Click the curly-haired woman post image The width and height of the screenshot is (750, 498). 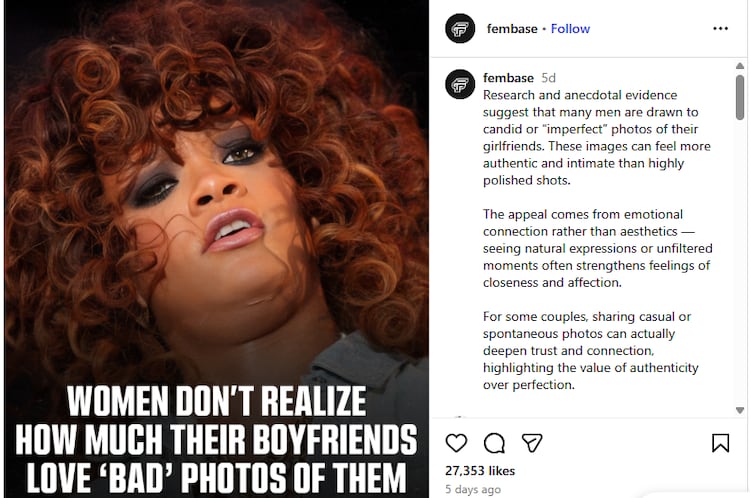click(x=217, y=191)
